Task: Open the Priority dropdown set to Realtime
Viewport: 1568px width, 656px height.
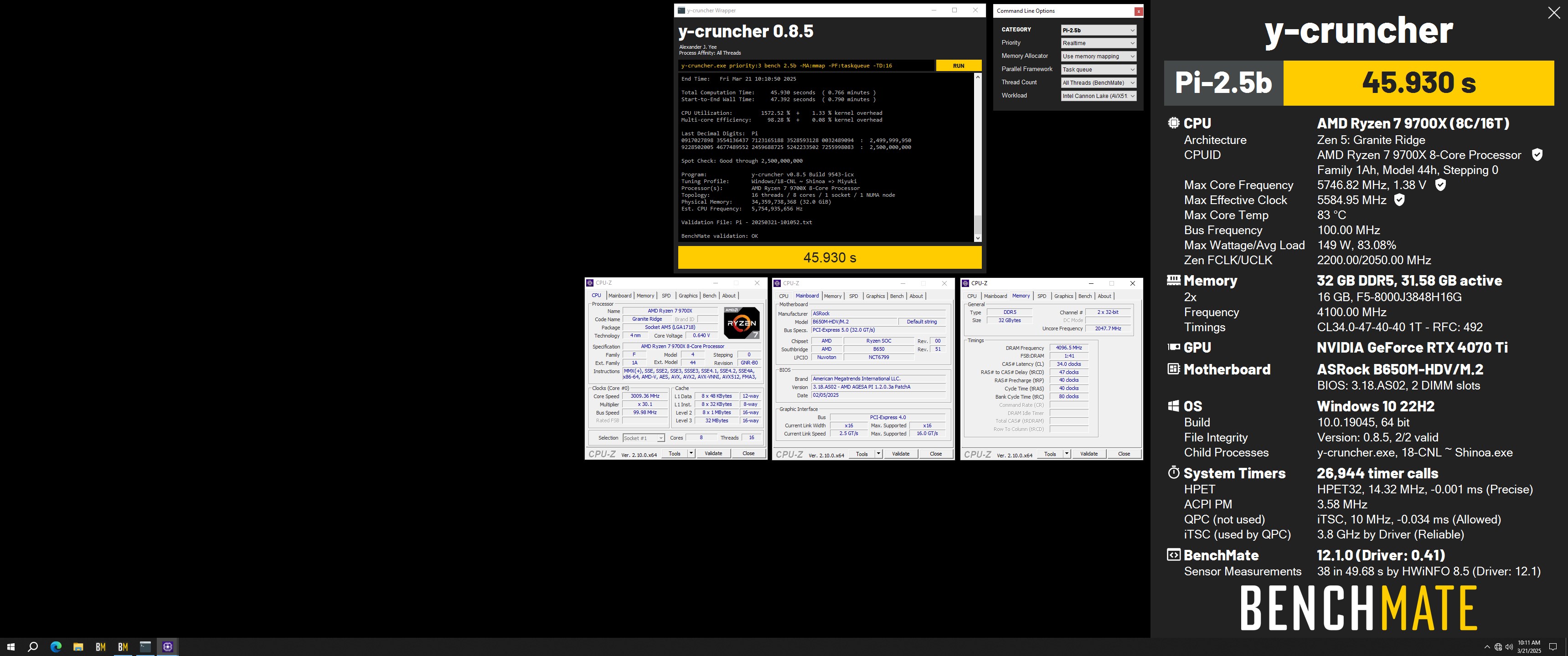Action: (x=1098, y=43)
